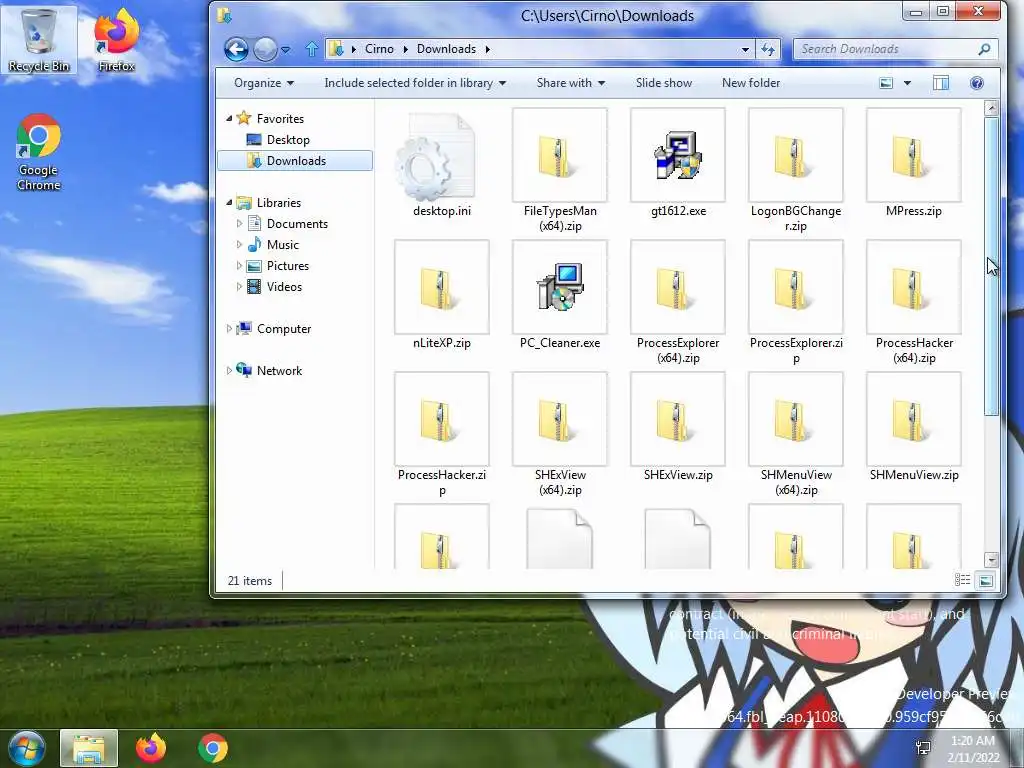
Task: Open the view options dropdown arrow
Action: [x=907, y=83]
